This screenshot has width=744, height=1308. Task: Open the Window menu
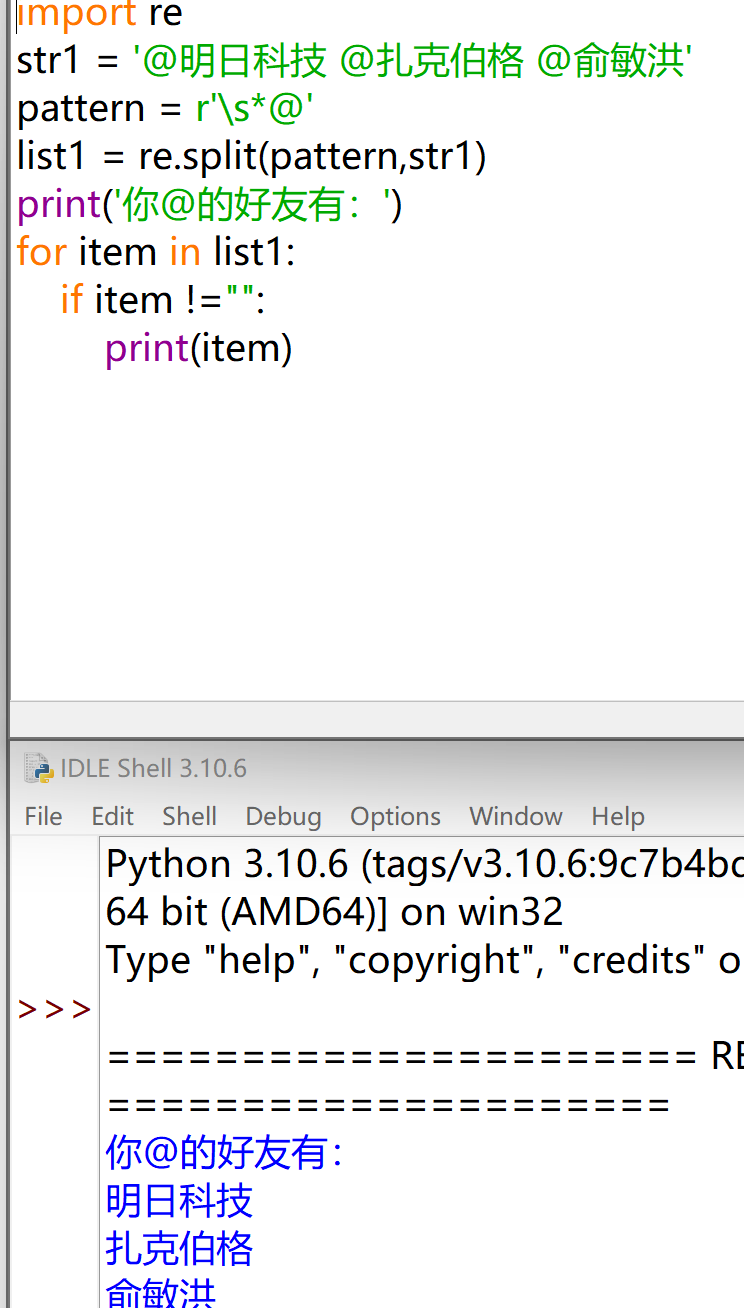[x=516, y=816]
